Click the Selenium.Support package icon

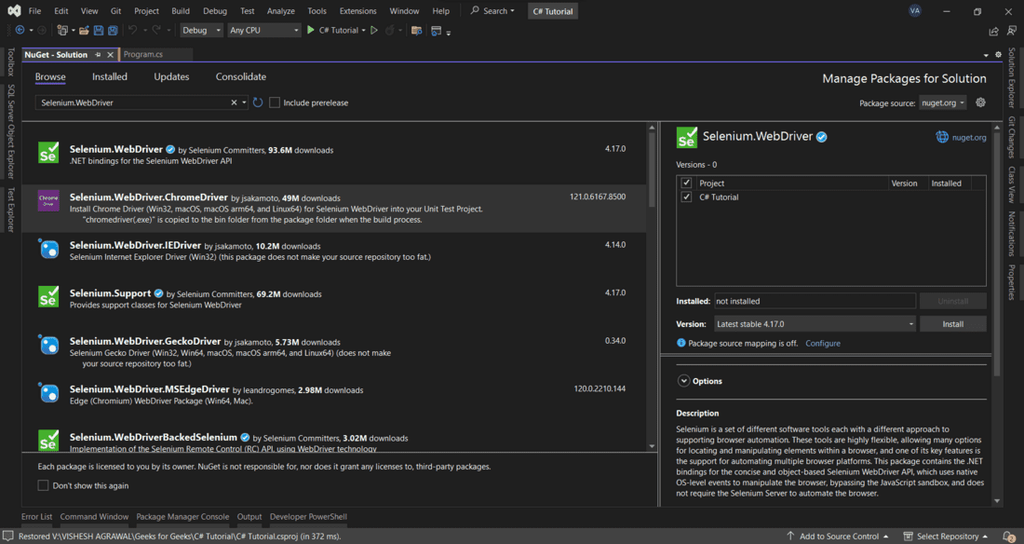point(49,296)
